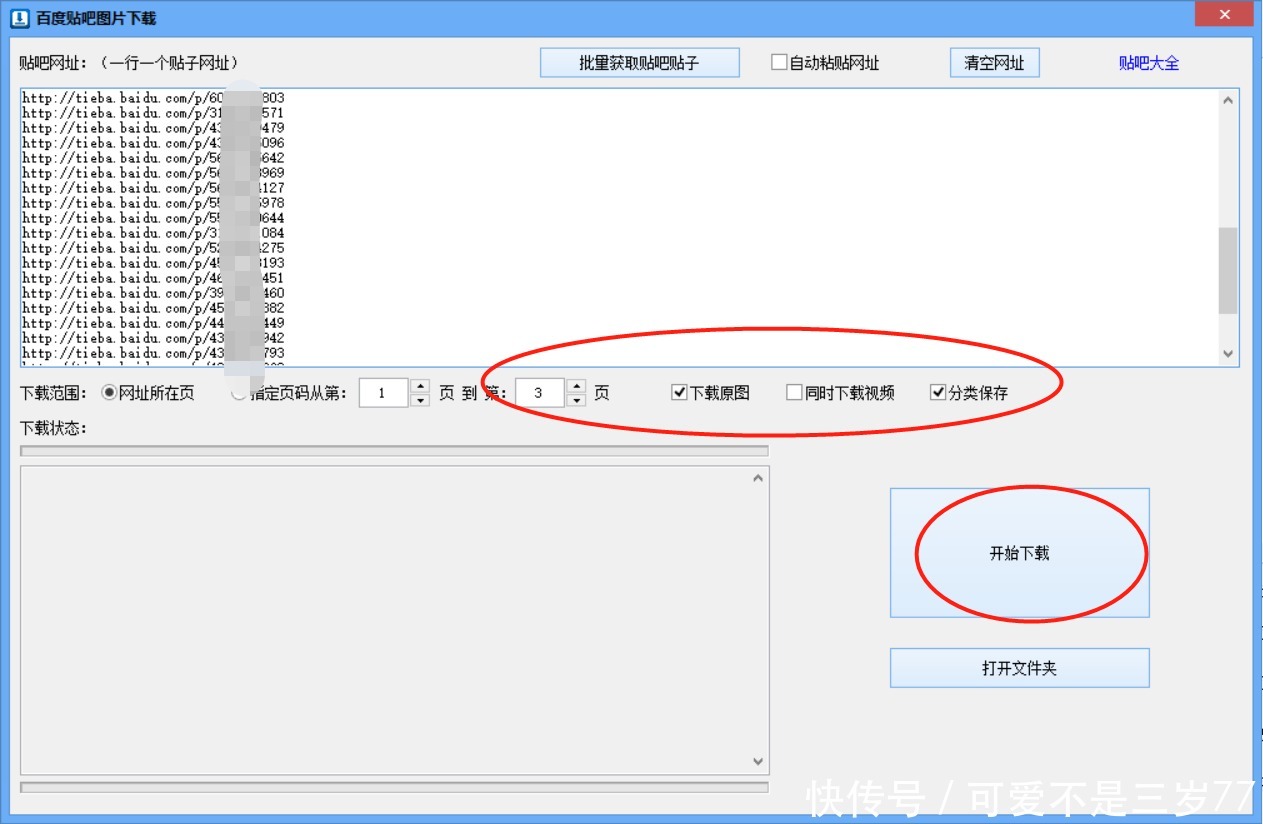Select the 指定页码从第 radio option
The height and width of the screenshot is (824, 1263).
[x=238, y=392]
